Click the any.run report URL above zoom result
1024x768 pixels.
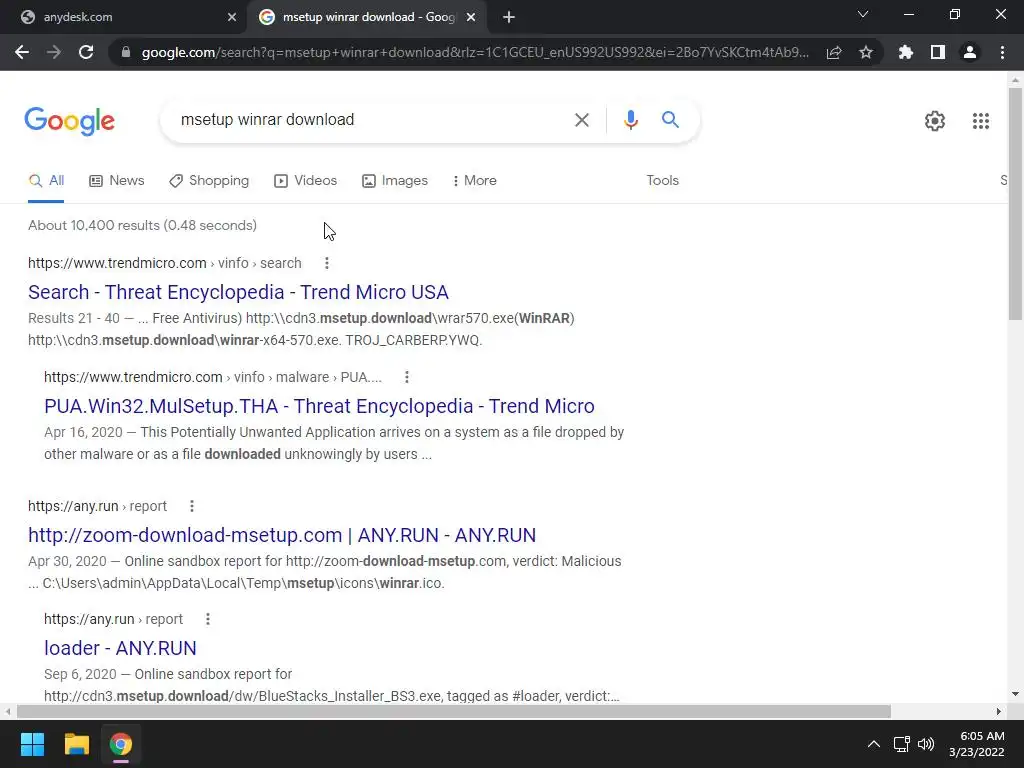pos(97,506)
